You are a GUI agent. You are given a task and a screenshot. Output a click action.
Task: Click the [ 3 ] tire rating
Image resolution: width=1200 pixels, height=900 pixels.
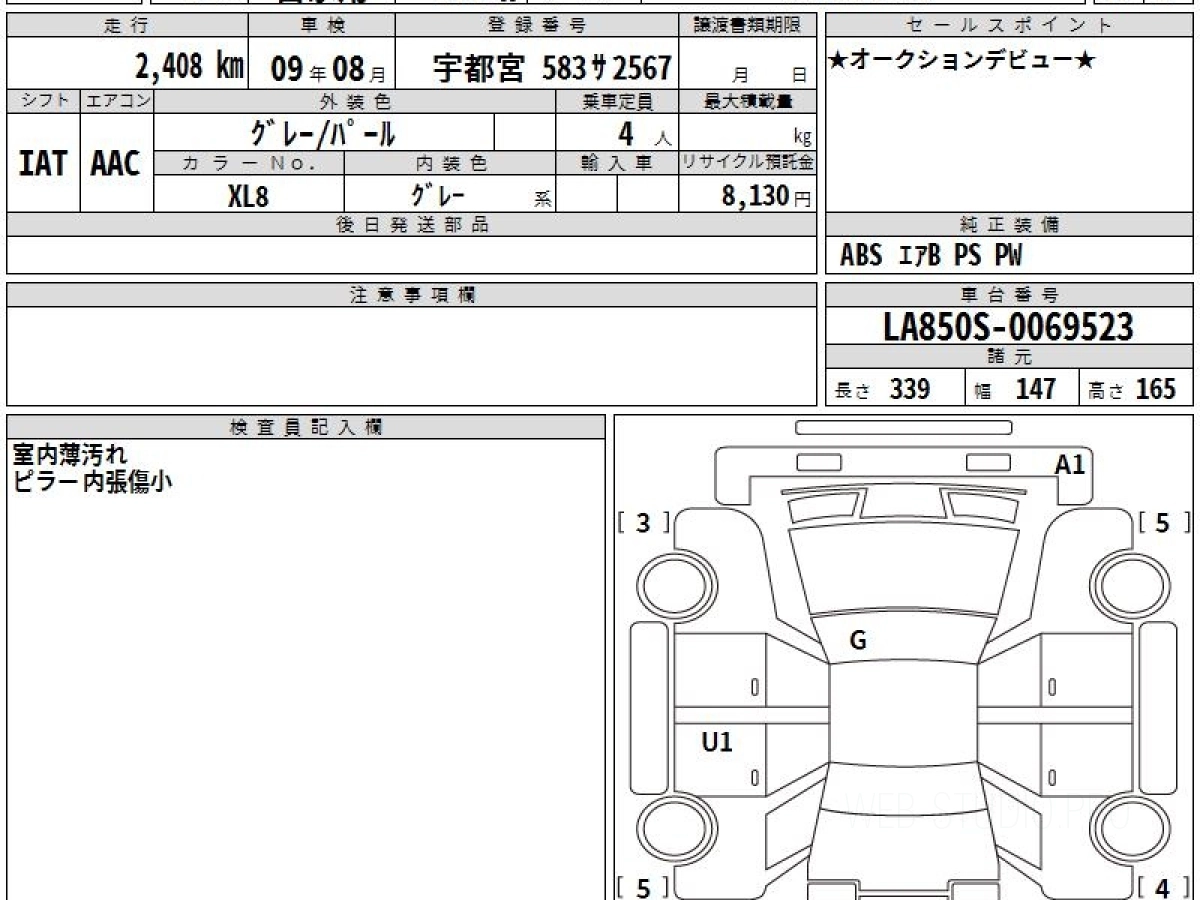643,522
